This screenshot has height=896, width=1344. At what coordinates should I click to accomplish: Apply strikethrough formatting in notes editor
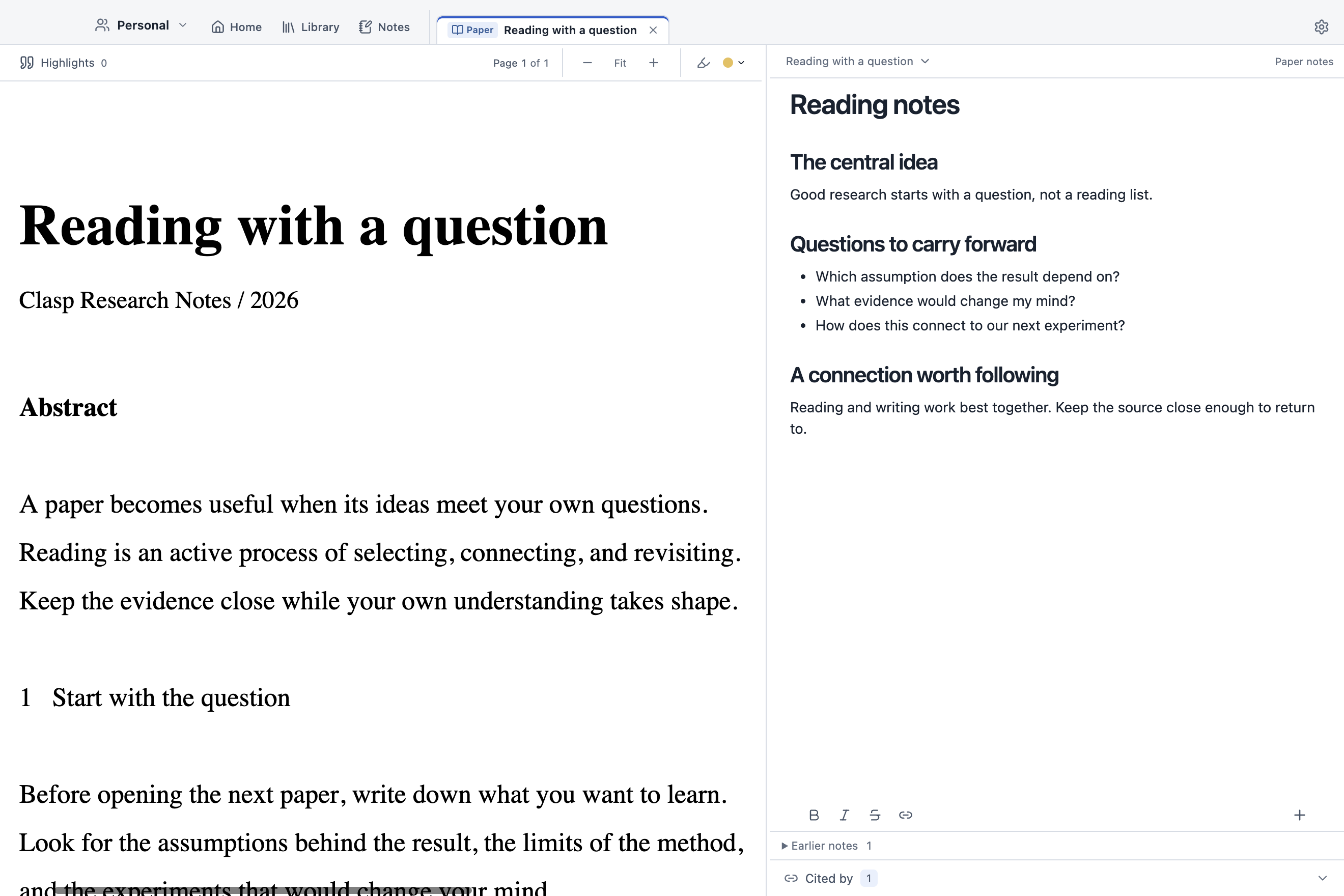(875, 815)
